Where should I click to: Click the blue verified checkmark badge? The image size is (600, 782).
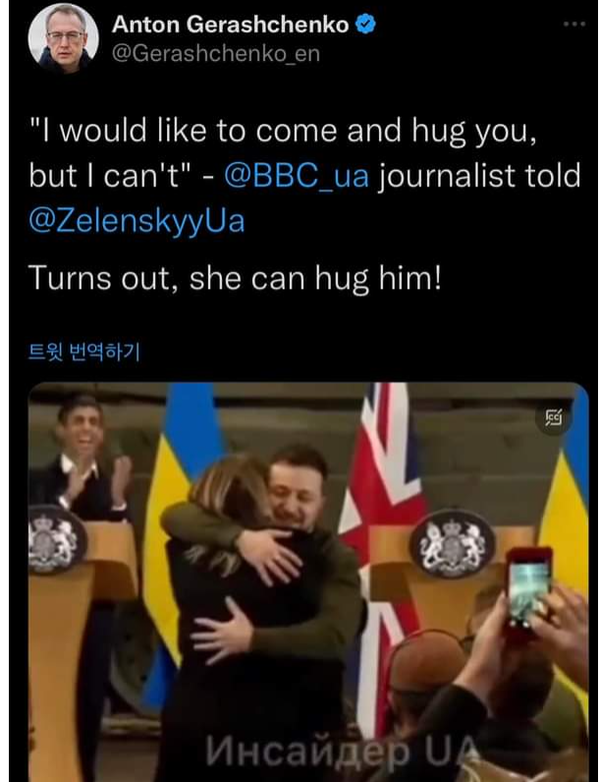pos(365,24)
